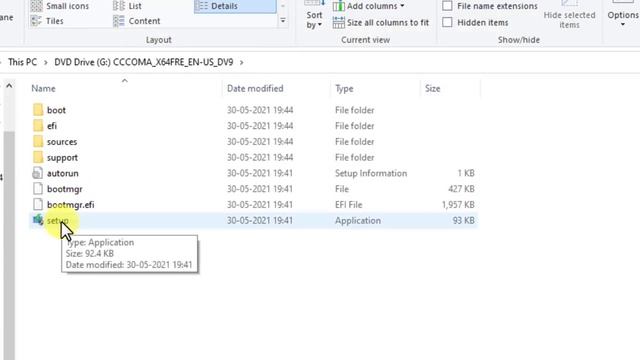Click the navigation pane scrollbar thumb
The width and height of the screenshot is (640, 360).
coord(9,245)
